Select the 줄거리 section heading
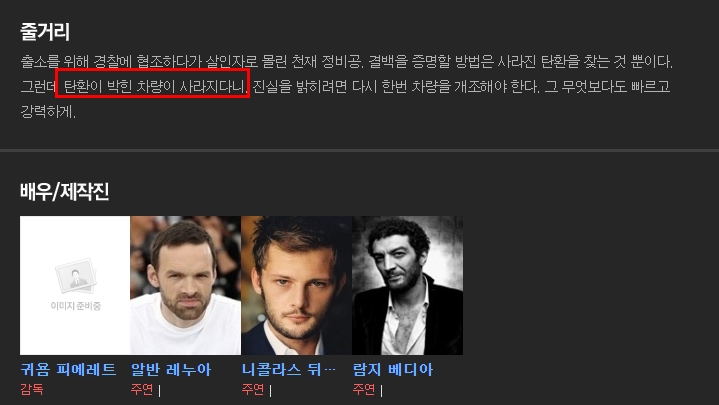The width and height of the screenshot is (719, 405). pos(45,32)
